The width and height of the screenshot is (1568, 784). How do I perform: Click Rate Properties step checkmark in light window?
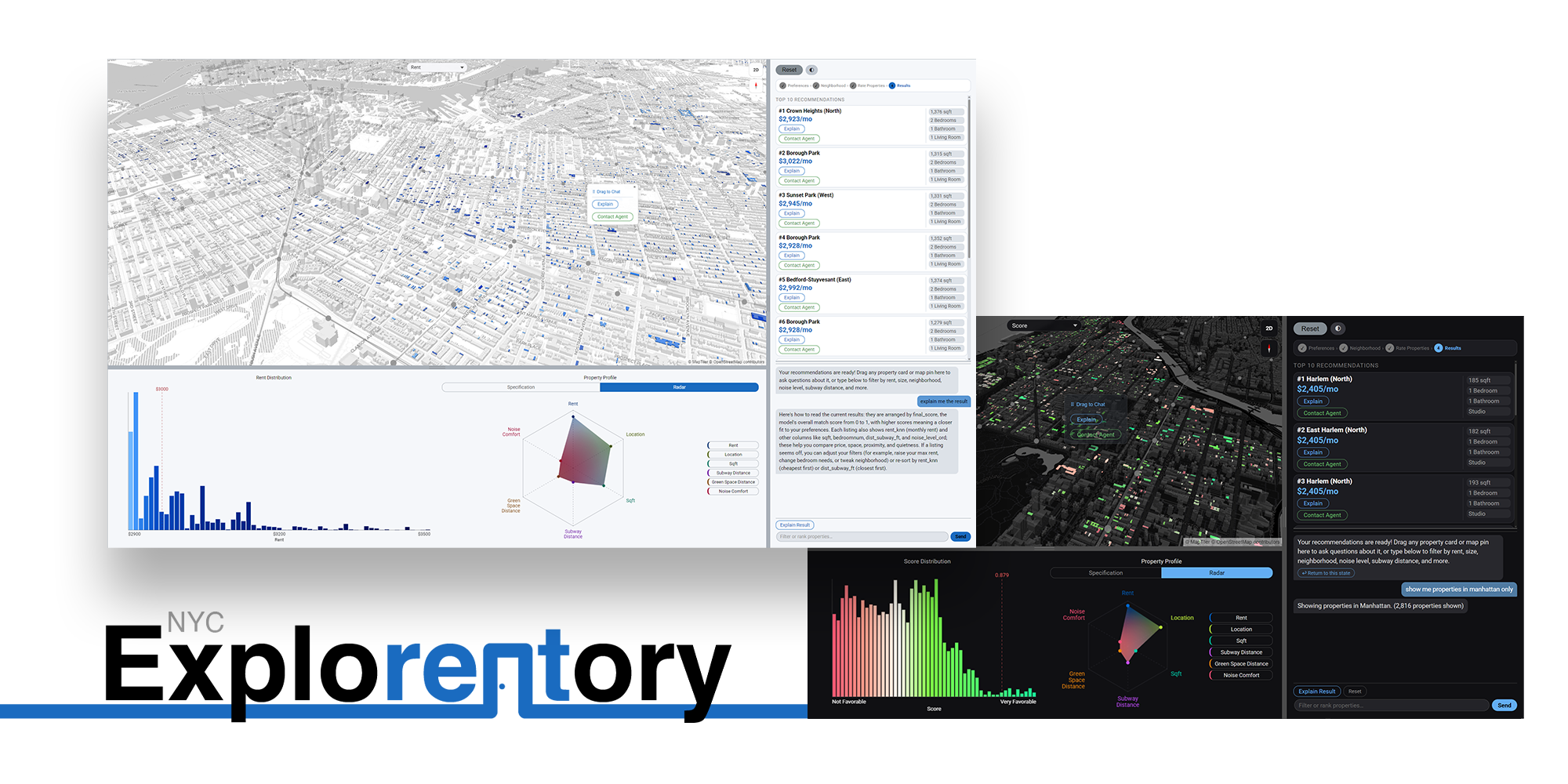click(x=853, y=85)
